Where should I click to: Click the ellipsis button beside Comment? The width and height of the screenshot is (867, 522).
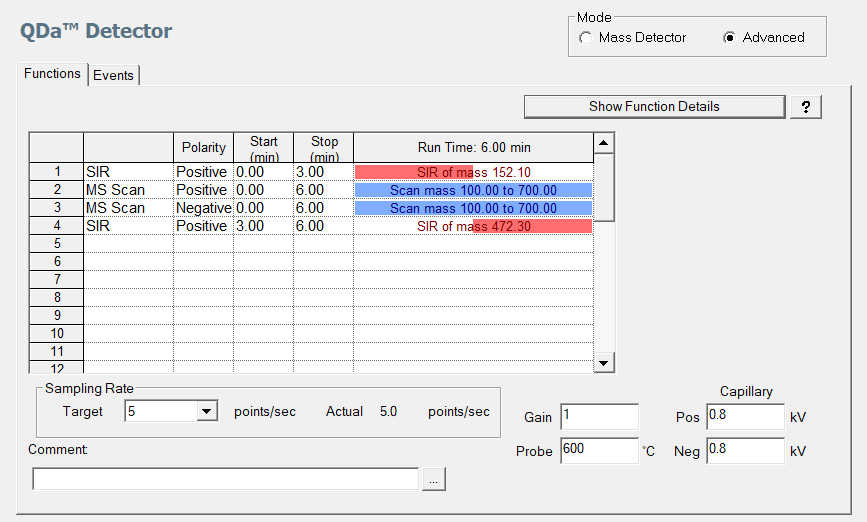click(434, 479)
